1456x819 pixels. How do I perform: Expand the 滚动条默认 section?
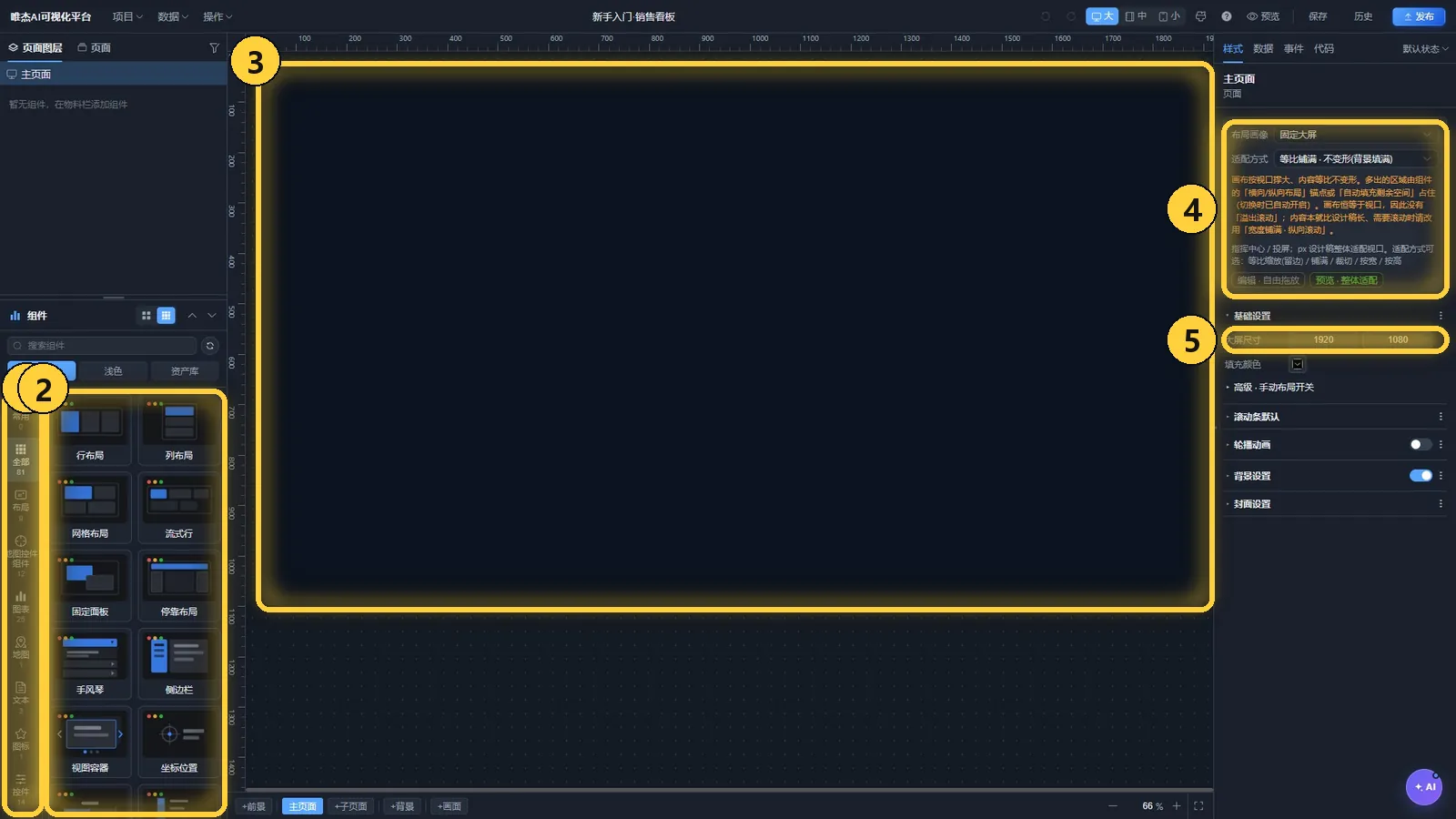[1255, 417]
